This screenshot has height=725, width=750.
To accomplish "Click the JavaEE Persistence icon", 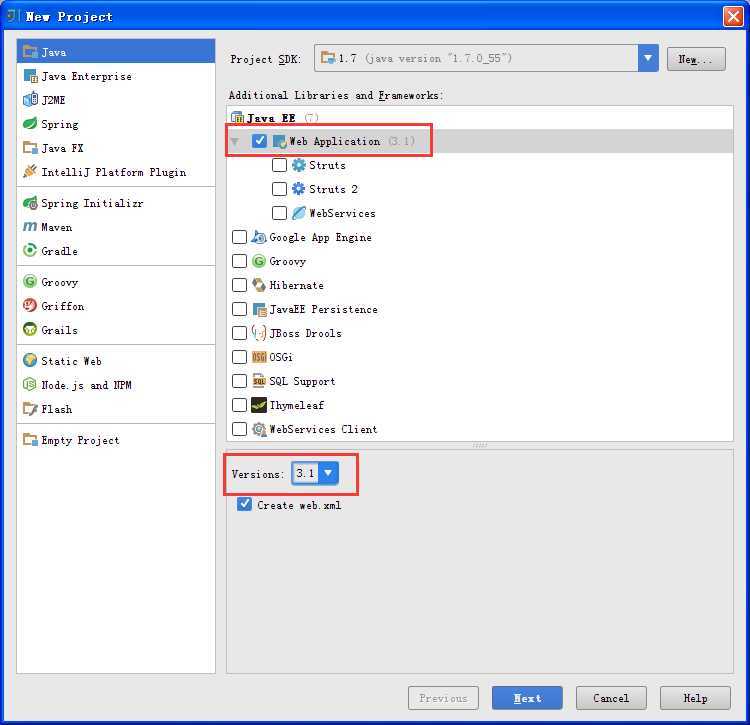I will [259, 309].
